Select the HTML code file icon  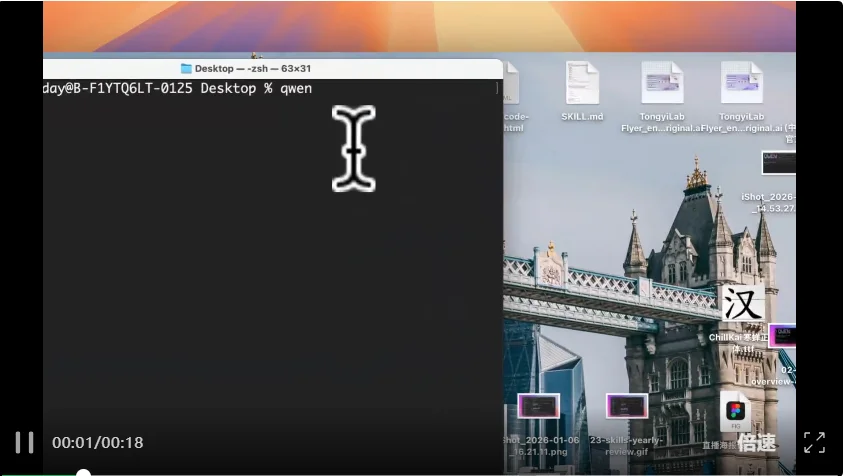pyautogui.click(x=512, y=84)
